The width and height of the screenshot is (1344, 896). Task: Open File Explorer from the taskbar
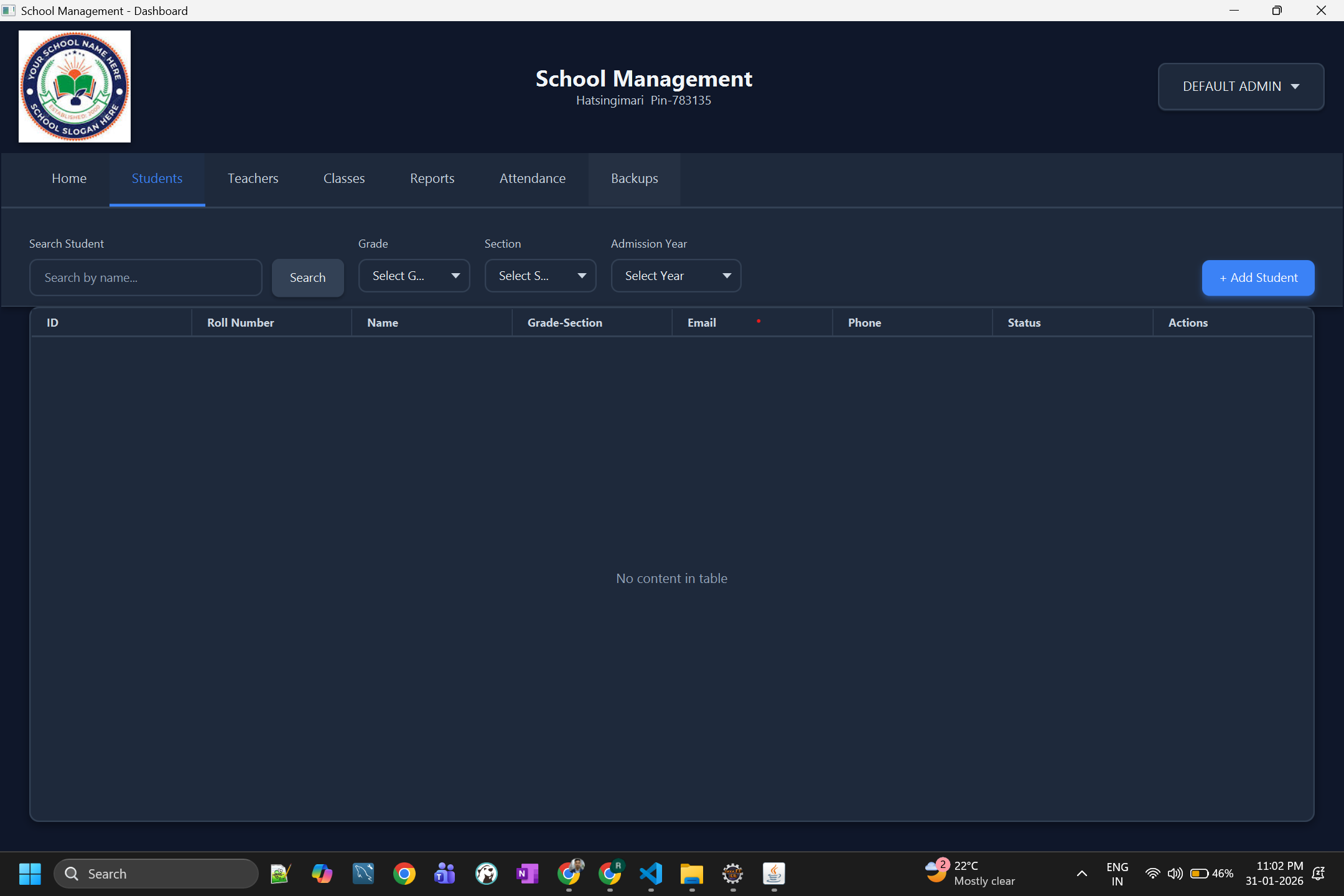coord(691,874)
